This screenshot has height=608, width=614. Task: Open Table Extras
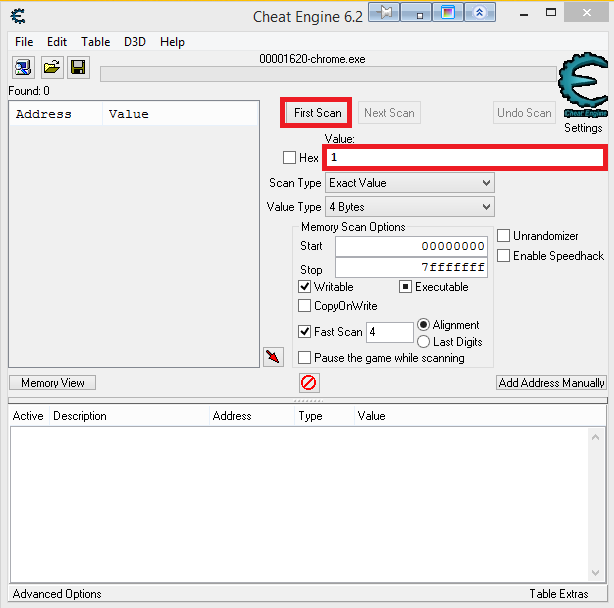coord(559,594)
